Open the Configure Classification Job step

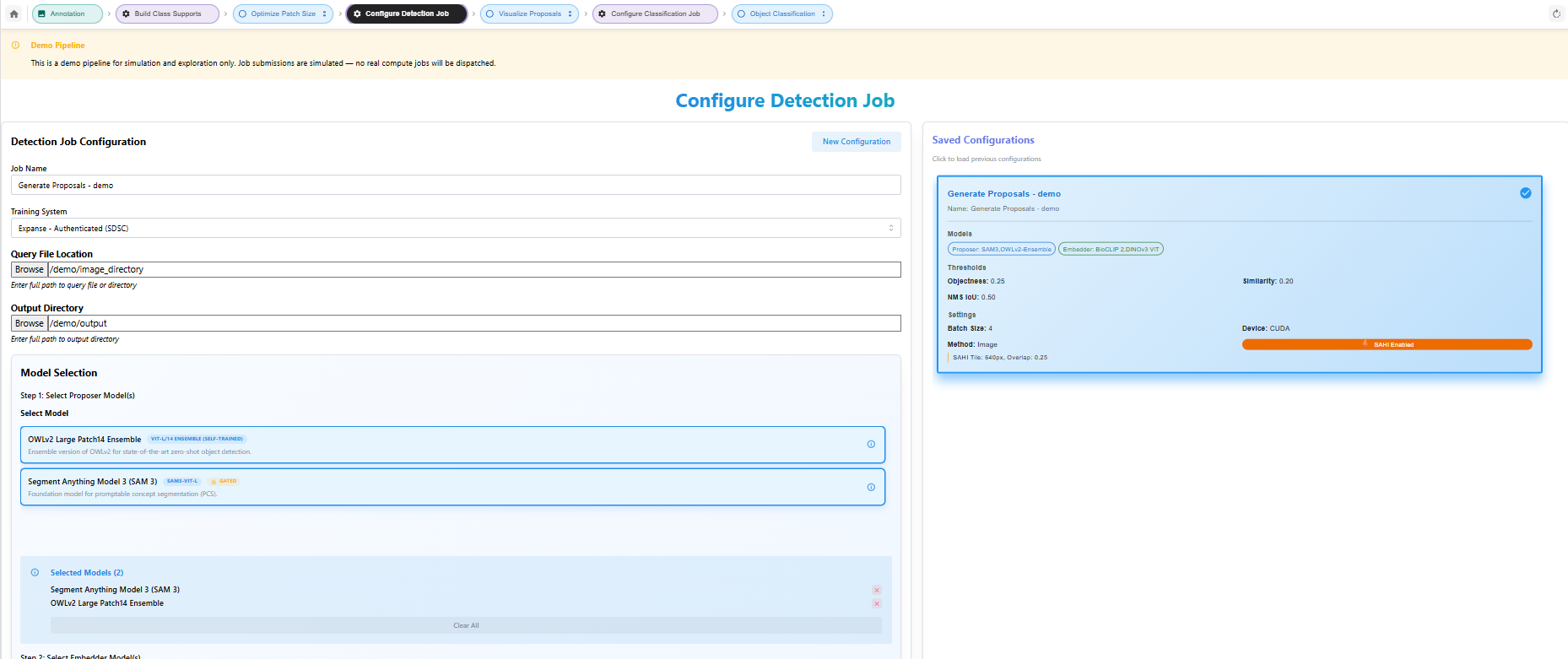click(x=655, y=14)
